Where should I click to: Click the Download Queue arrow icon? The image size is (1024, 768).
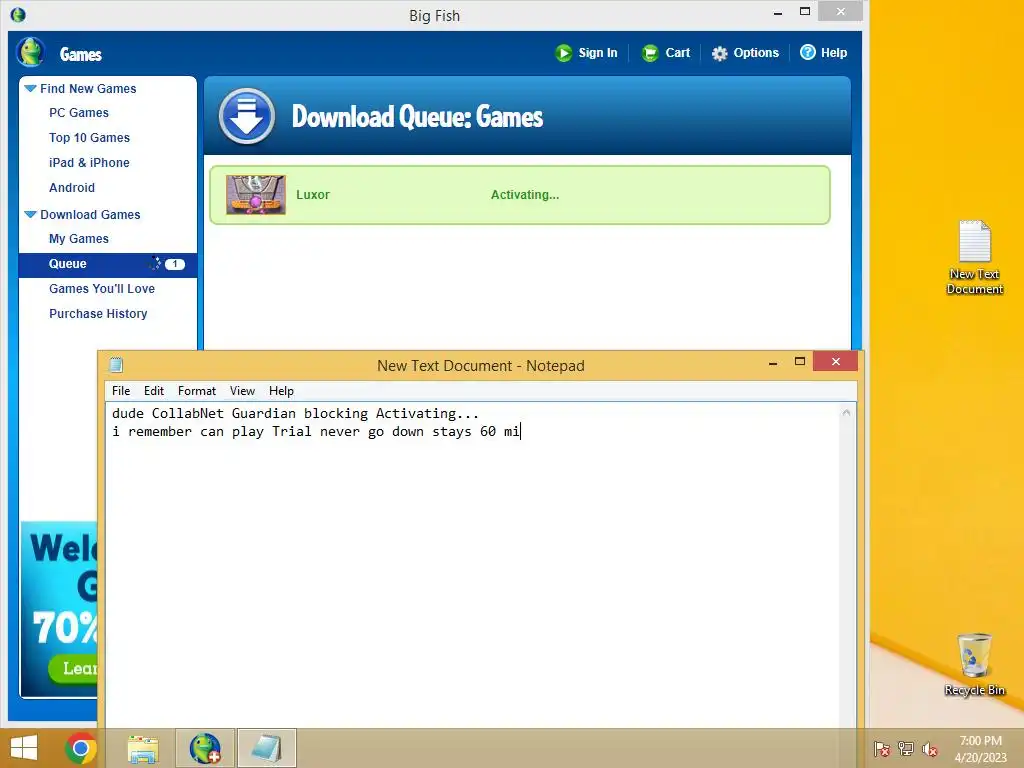(x=247, y=116)
